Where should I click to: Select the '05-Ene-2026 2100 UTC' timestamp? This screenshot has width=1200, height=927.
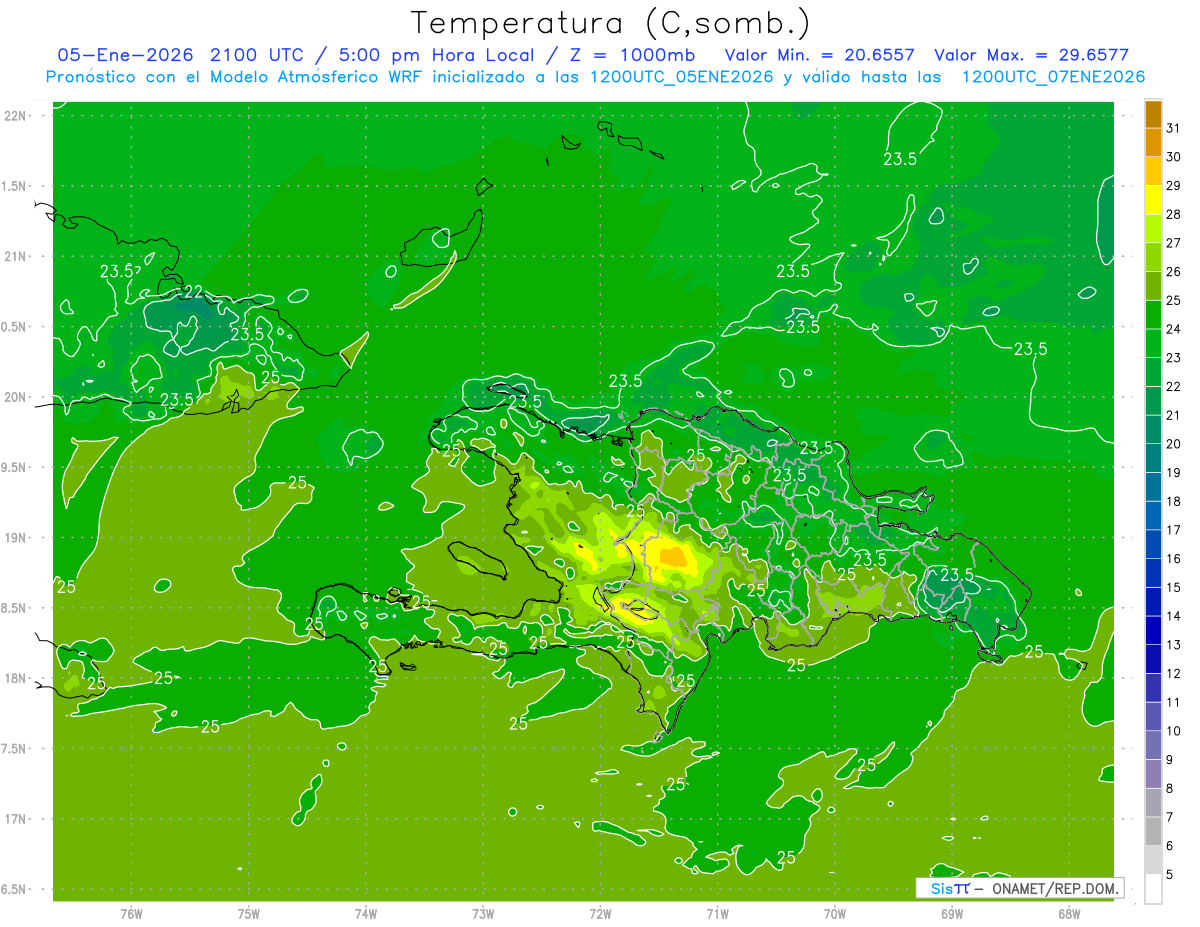tap(179, 55)
